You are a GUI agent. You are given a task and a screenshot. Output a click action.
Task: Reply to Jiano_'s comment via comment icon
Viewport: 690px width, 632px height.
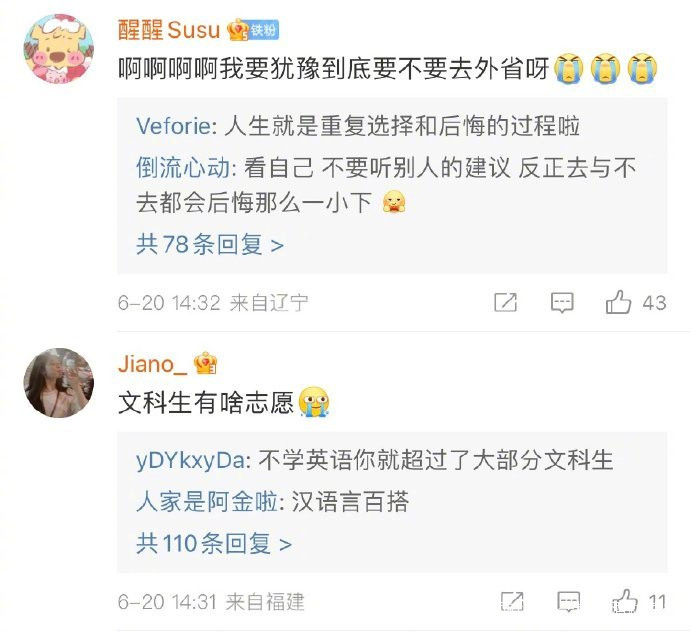569,601
